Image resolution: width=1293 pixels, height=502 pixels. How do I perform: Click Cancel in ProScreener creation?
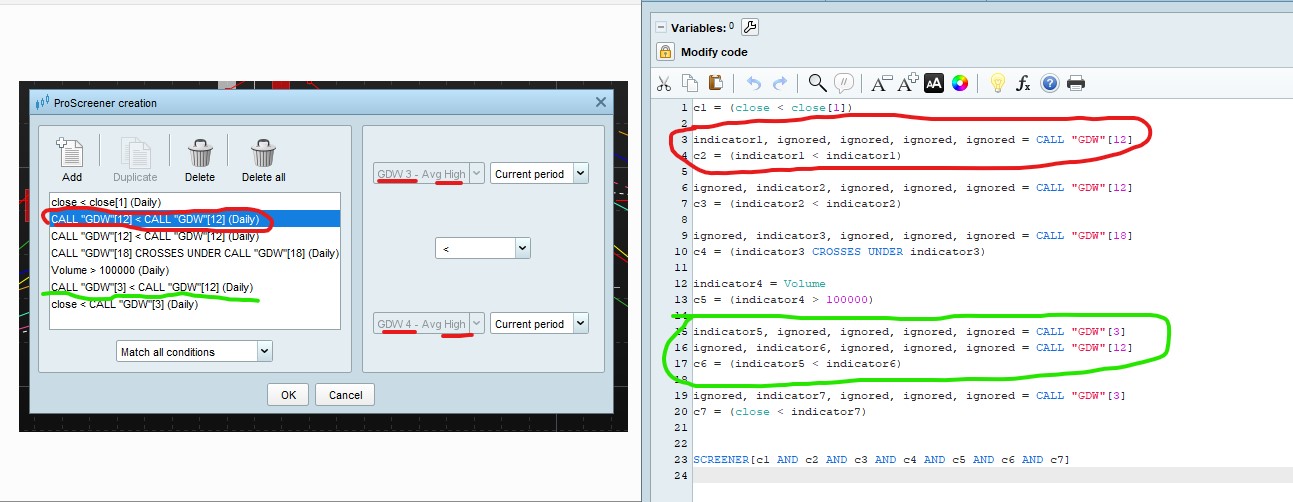[x=345, y=394]
